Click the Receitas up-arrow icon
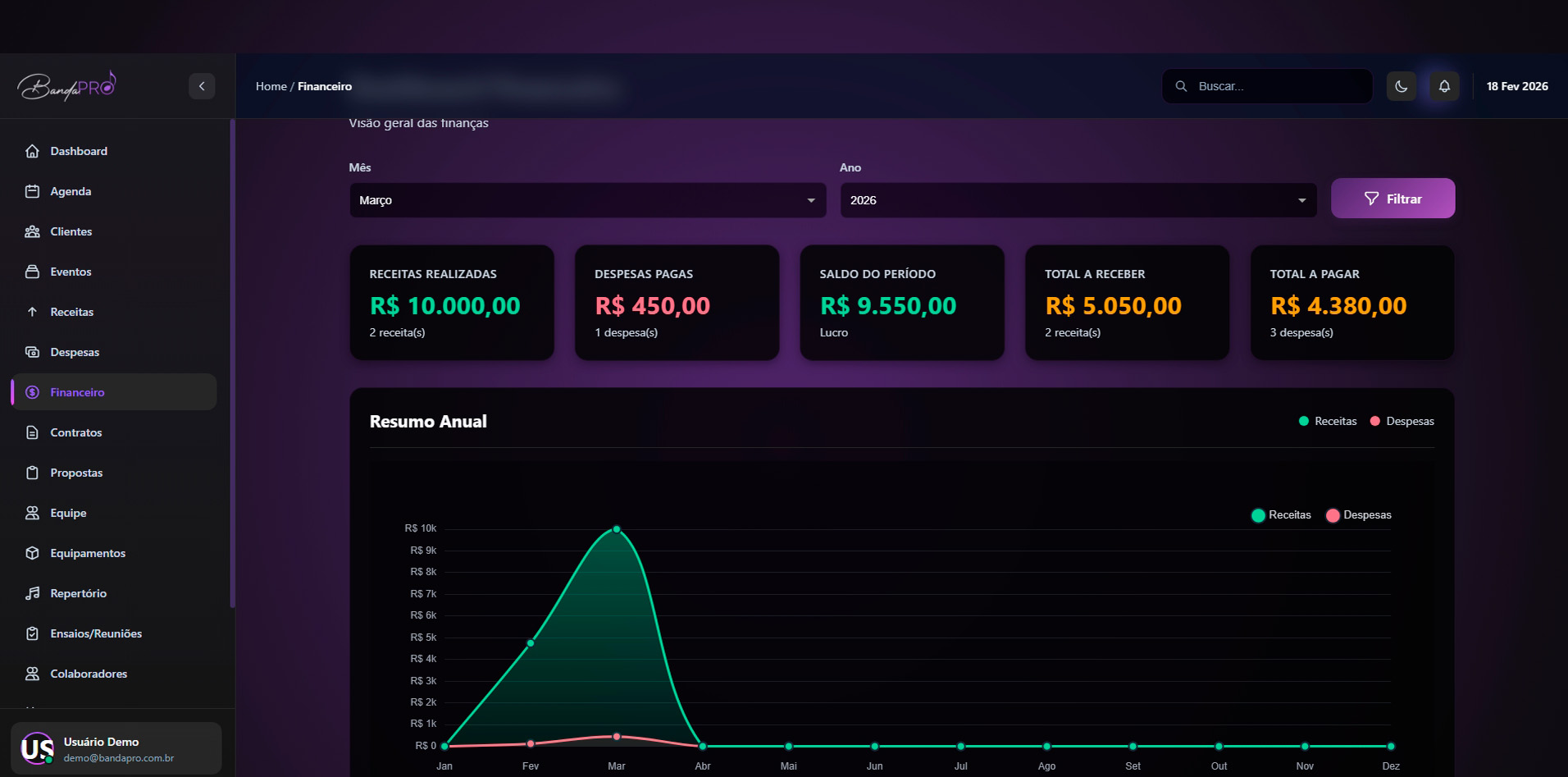 click(x=32, y=312)
